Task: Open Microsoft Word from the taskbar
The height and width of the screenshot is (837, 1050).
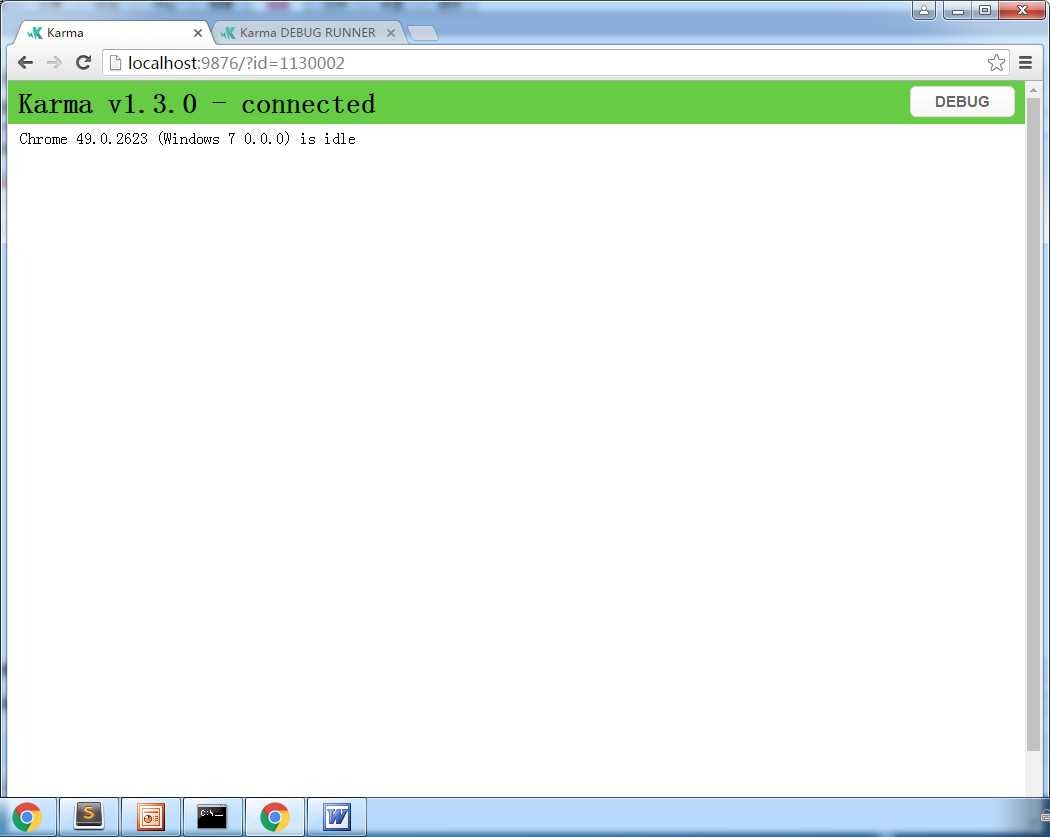Action: 337,818
